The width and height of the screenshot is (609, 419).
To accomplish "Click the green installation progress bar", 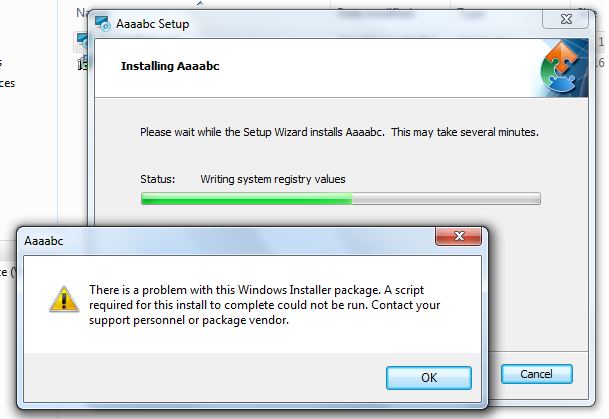I will pos(246,199).
